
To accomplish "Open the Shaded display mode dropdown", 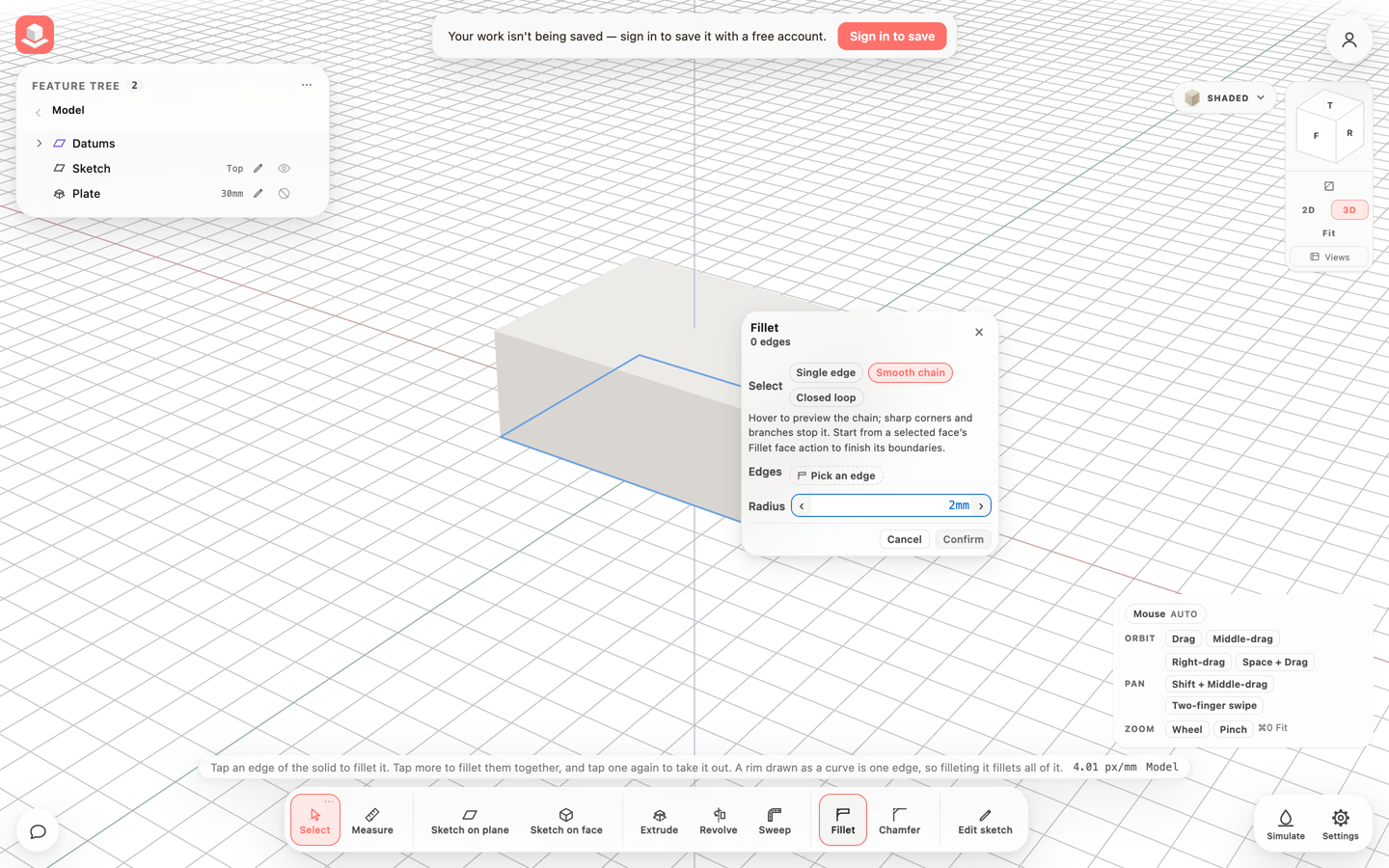I will (x=1224, y=97).
